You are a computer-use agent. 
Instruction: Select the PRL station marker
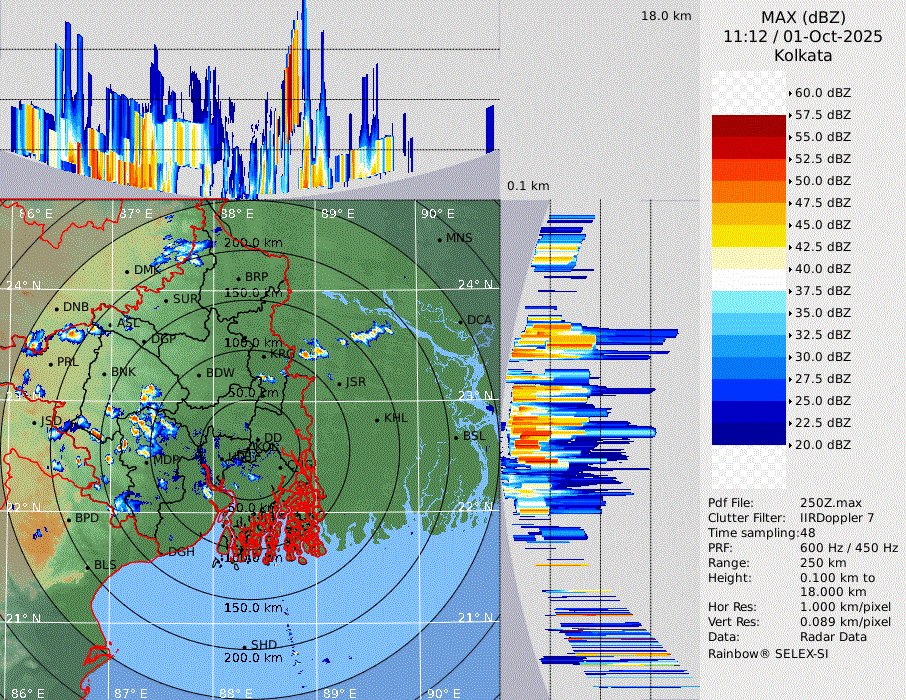(51, 363)
